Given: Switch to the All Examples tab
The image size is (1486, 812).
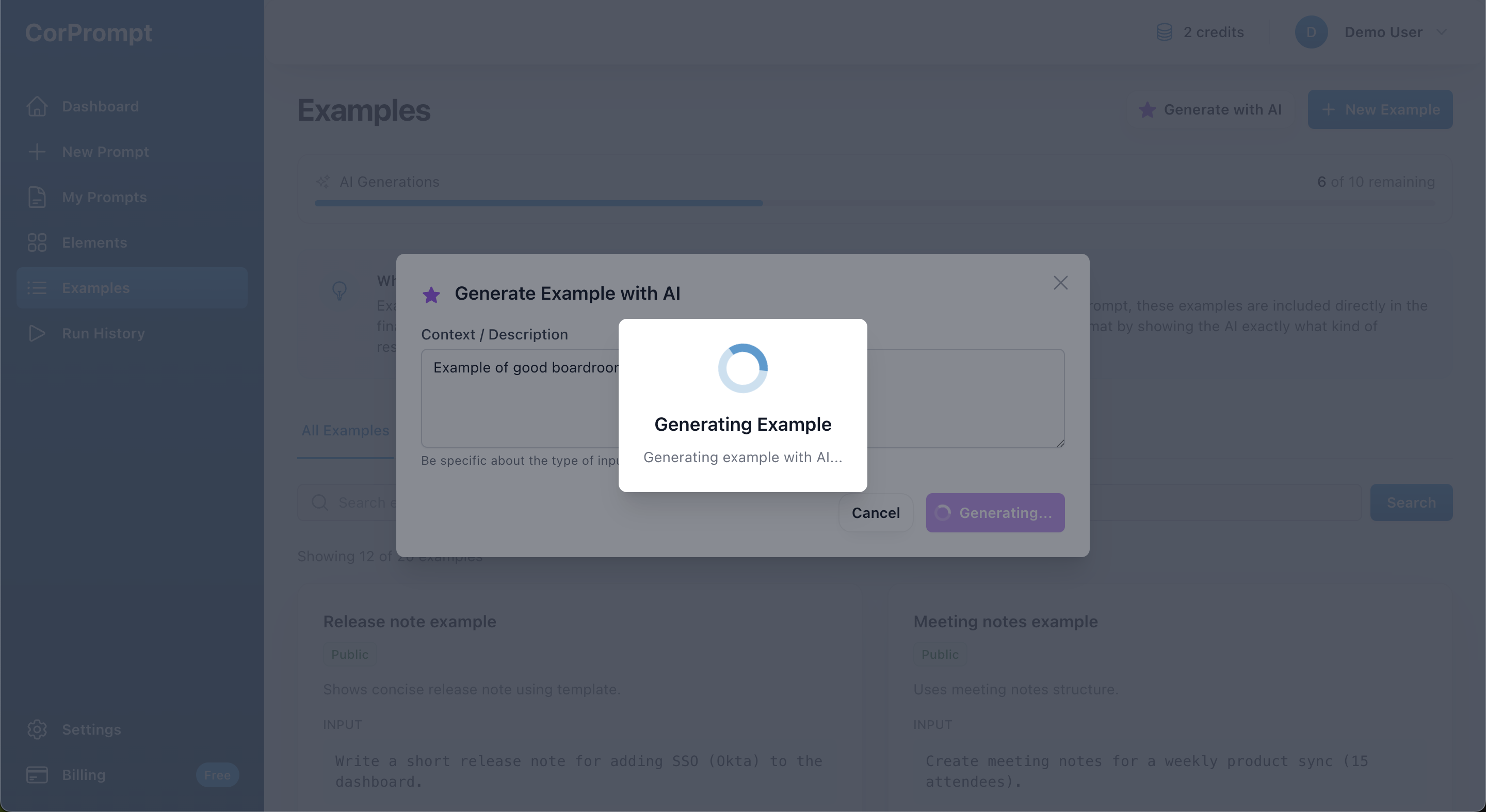Looking at the screenshot, I should [345, 430].
